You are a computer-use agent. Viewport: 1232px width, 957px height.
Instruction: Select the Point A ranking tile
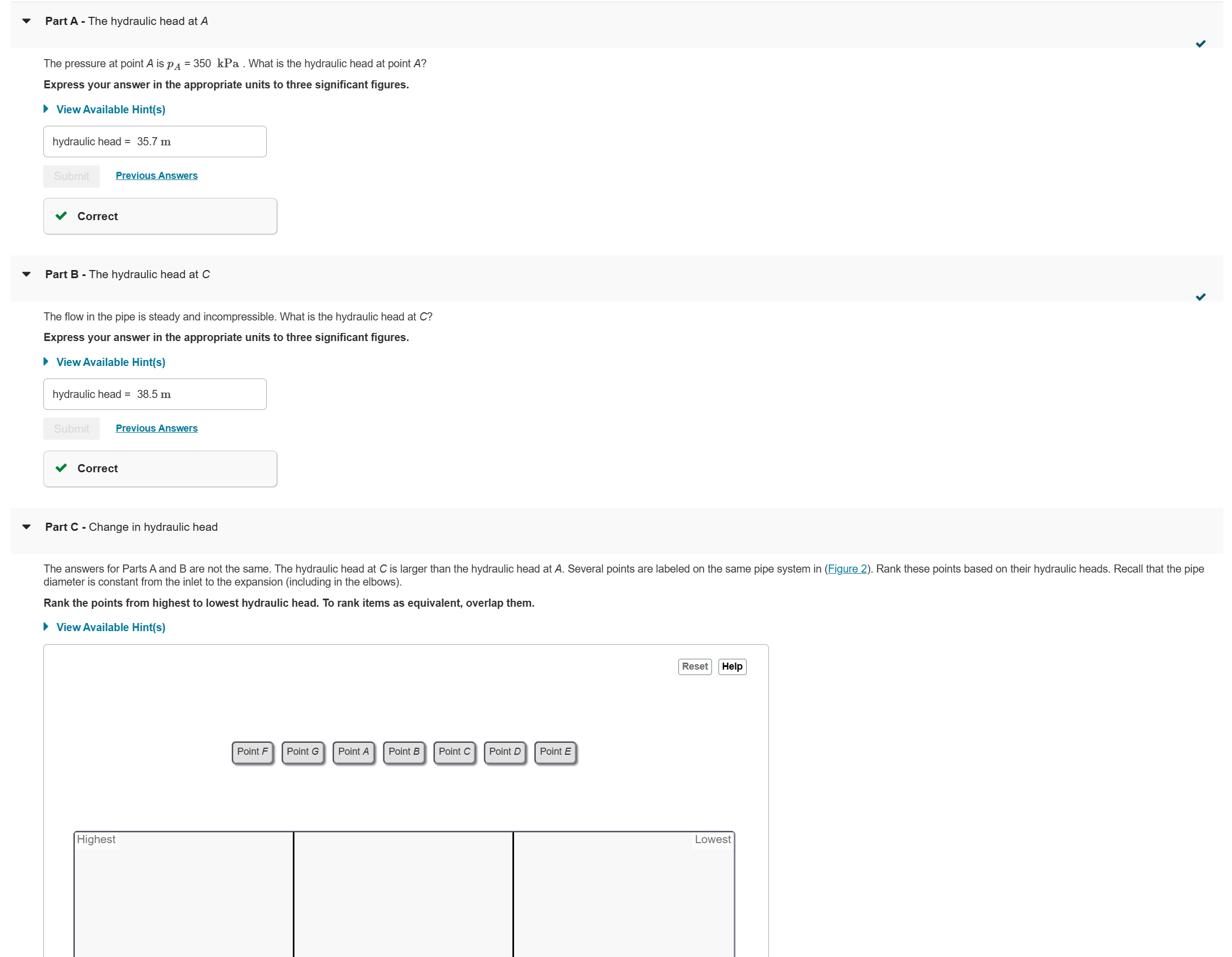coord(353,752)
